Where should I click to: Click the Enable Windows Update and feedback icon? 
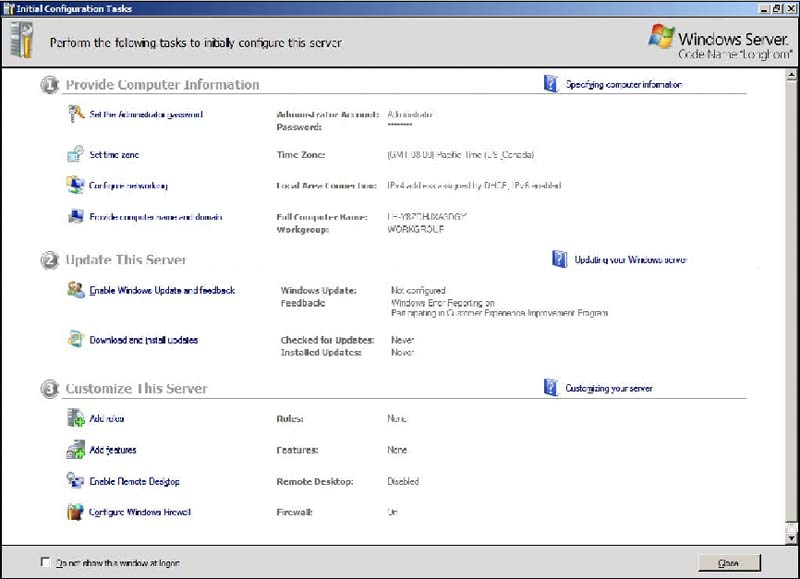coord(76,290)
